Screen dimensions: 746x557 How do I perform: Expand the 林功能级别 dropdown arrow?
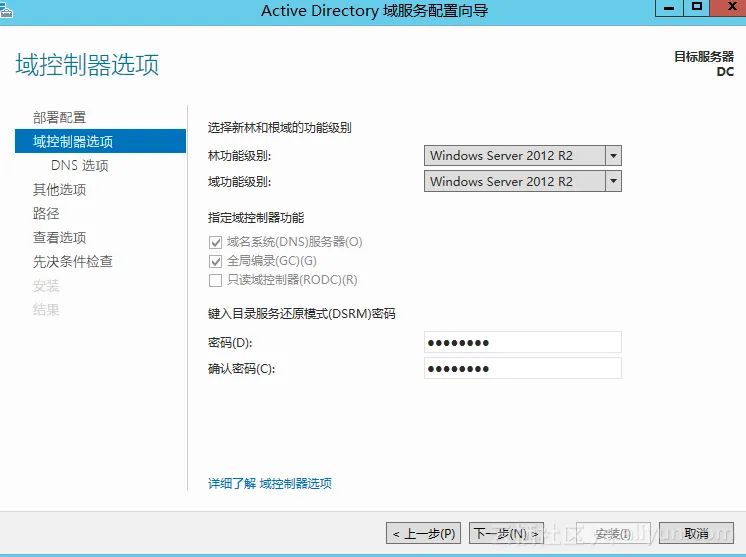(613, 156)
